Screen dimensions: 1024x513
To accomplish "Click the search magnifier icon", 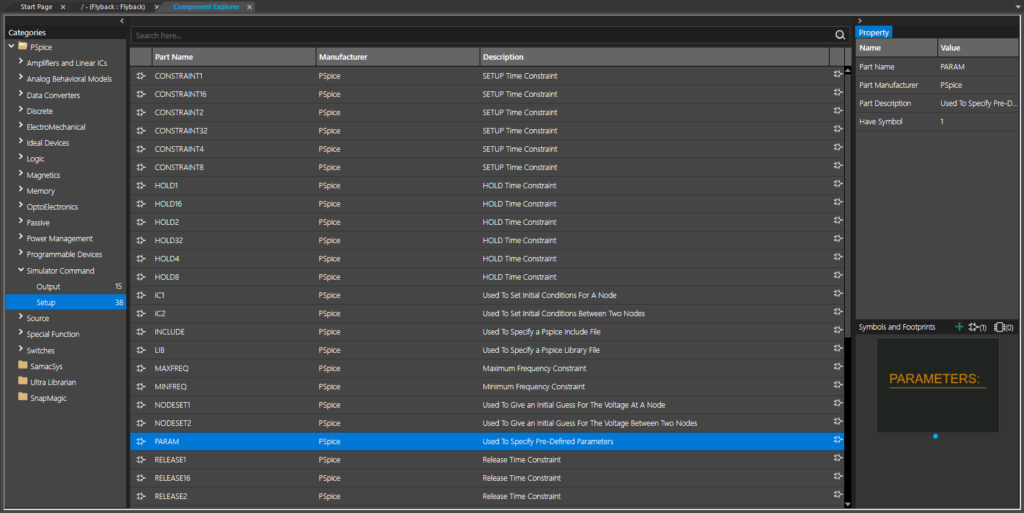I will [840, 35].
